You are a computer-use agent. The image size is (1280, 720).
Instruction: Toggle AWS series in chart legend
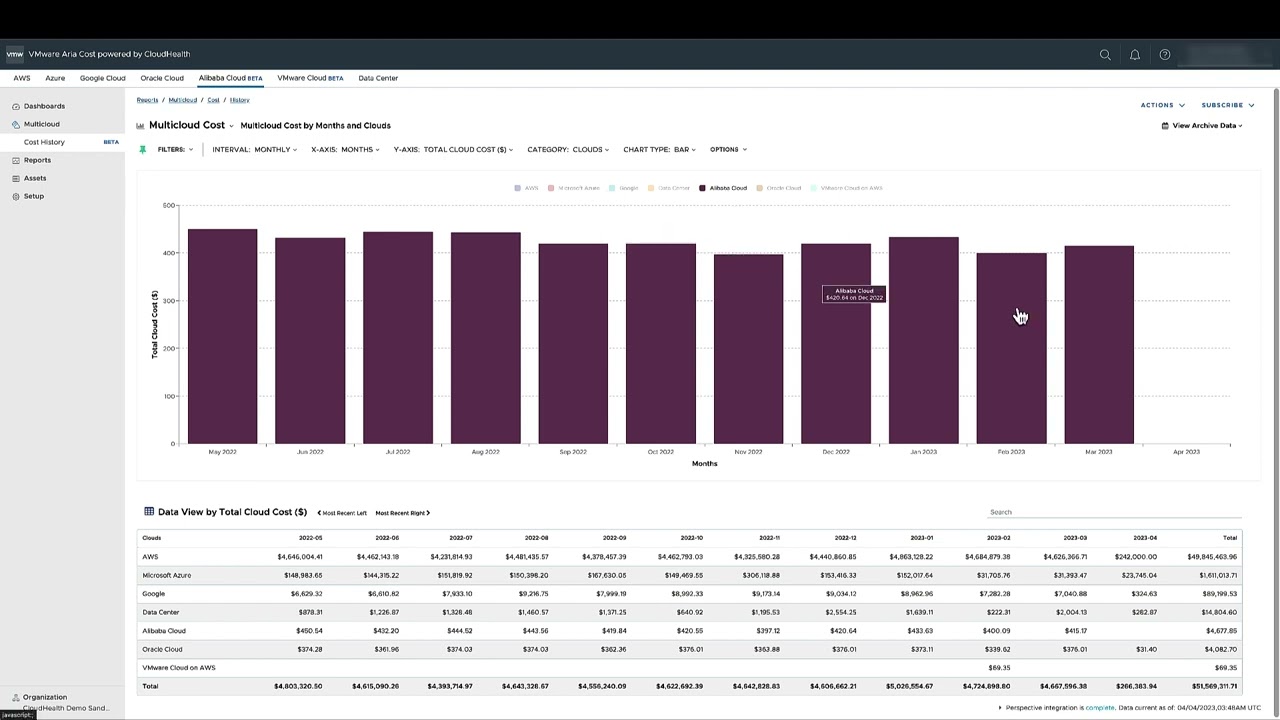coord(526,188)
